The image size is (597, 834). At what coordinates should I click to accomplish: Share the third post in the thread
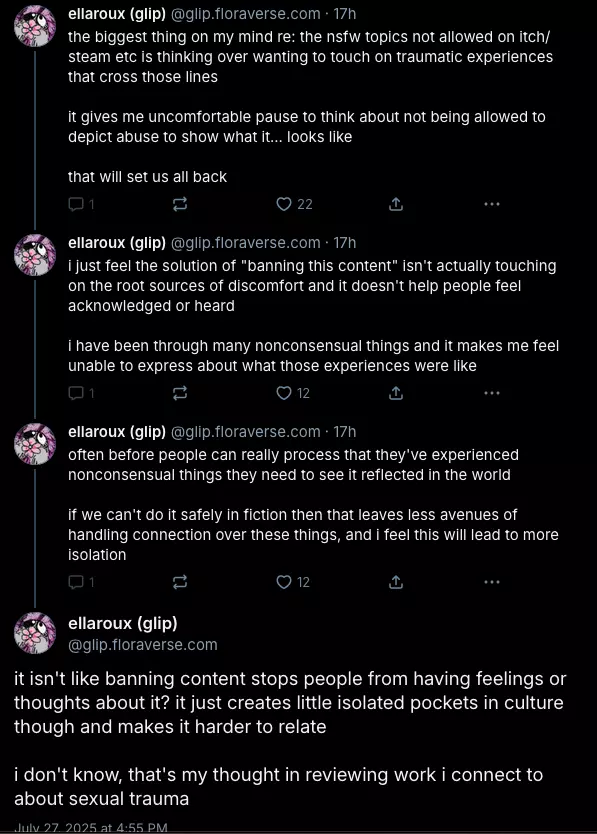396,582
